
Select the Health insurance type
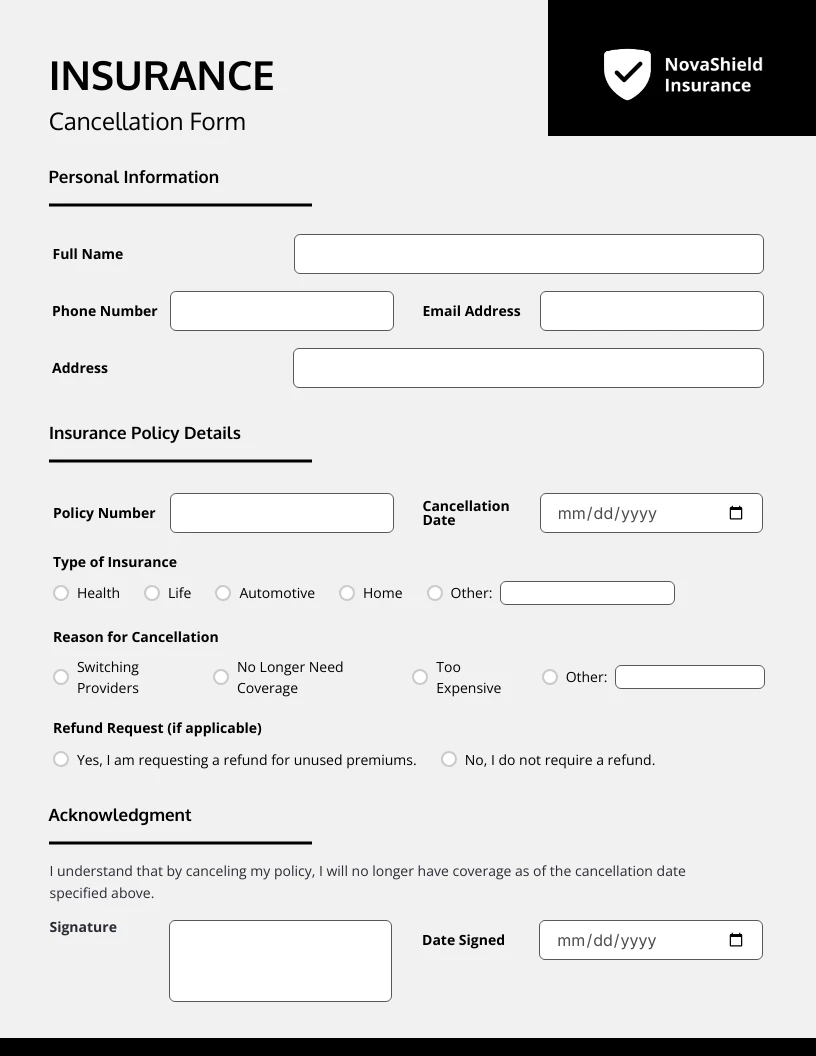tap(60, 593)
